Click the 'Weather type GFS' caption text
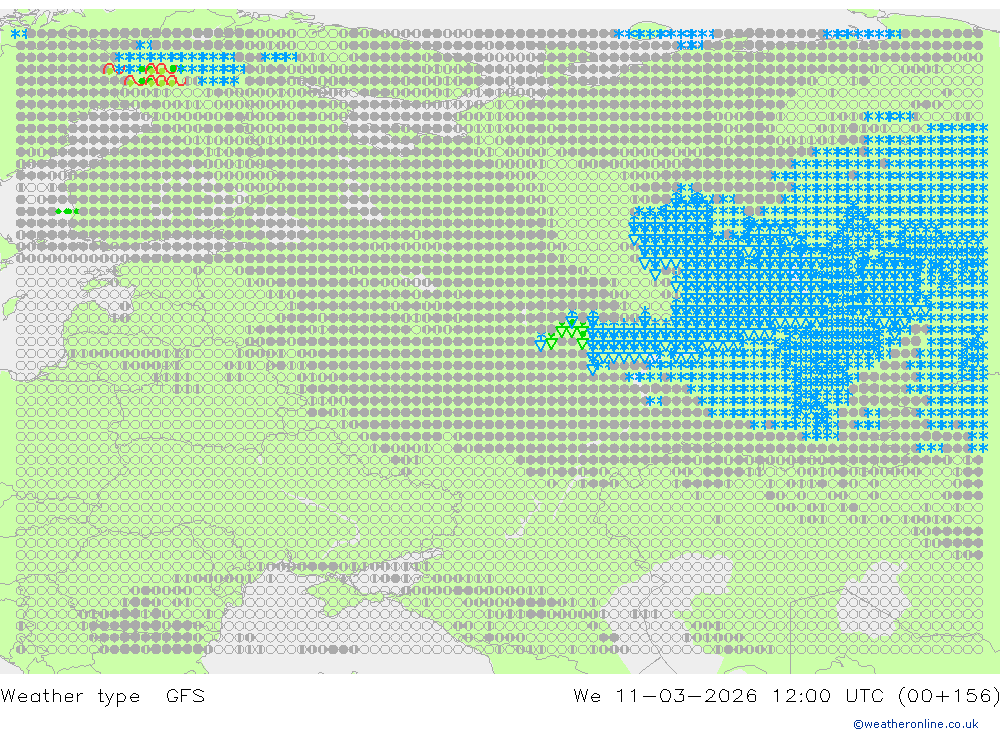This screenshot has height=733, width=1000. (103, 695)
